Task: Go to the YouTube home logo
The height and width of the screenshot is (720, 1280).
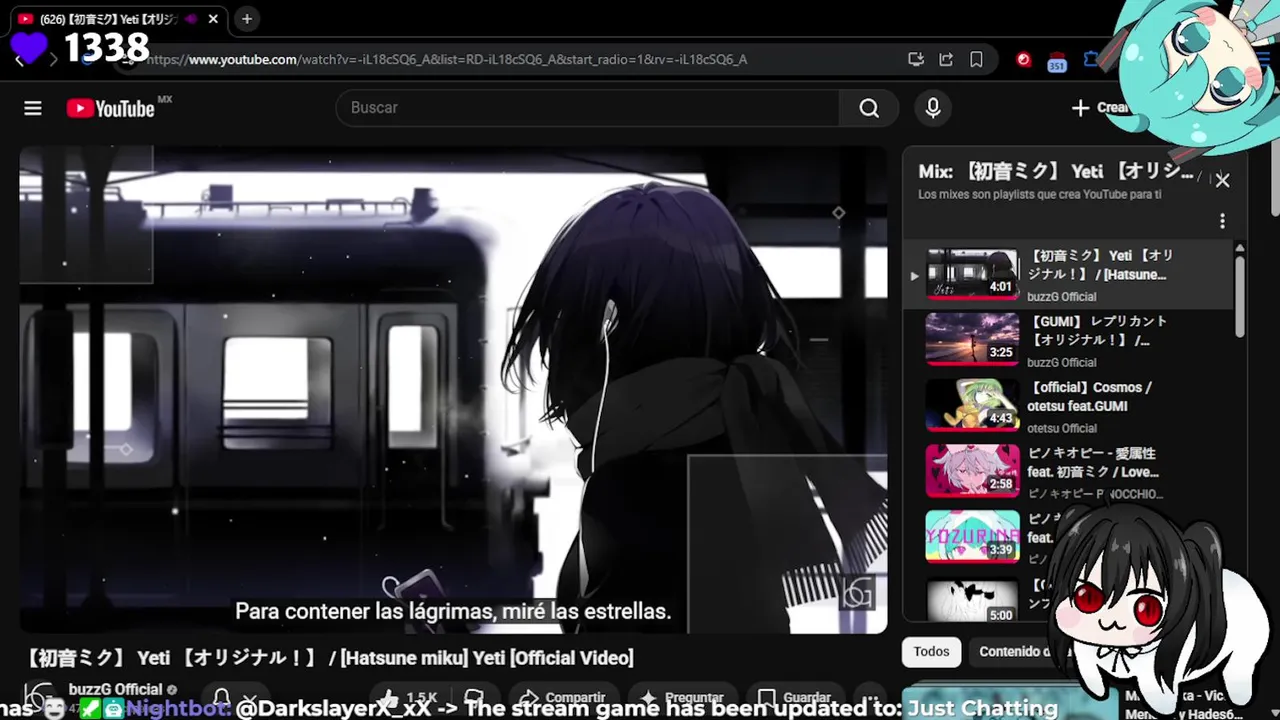Action: [111, 108]
